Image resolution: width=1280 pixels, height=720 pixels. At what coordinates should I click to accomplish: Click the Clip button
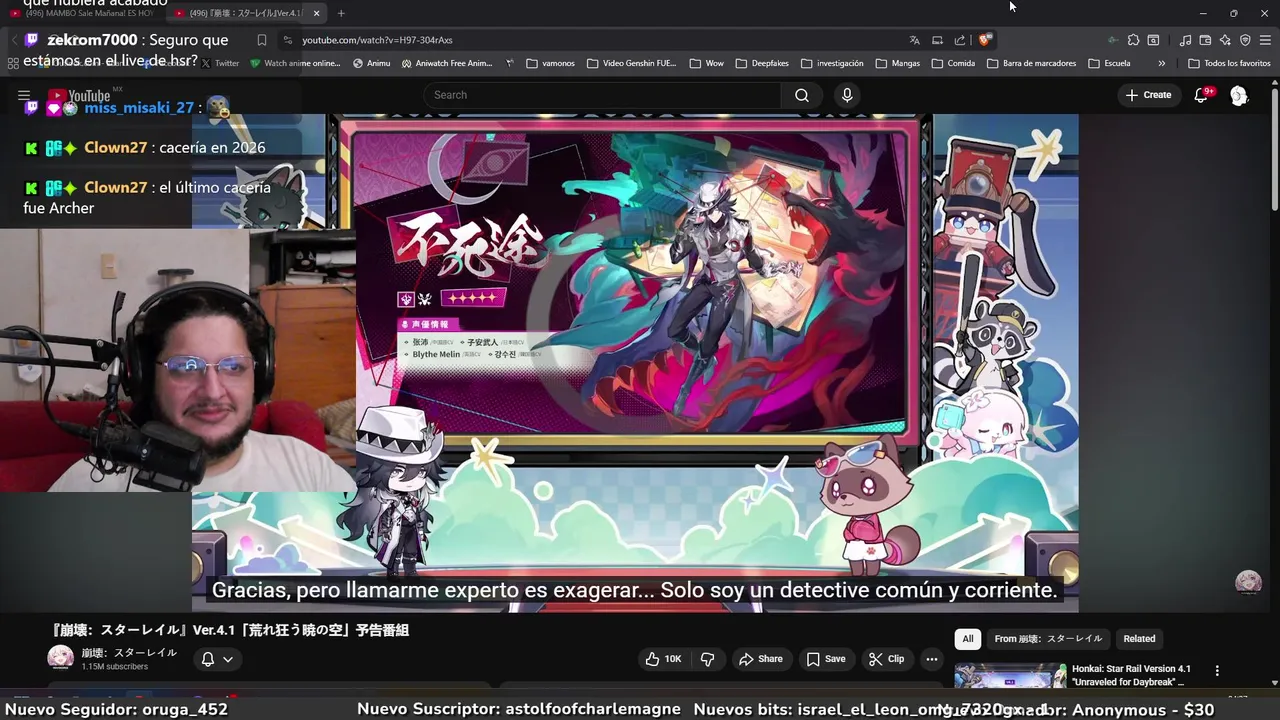tap(886, 659)
